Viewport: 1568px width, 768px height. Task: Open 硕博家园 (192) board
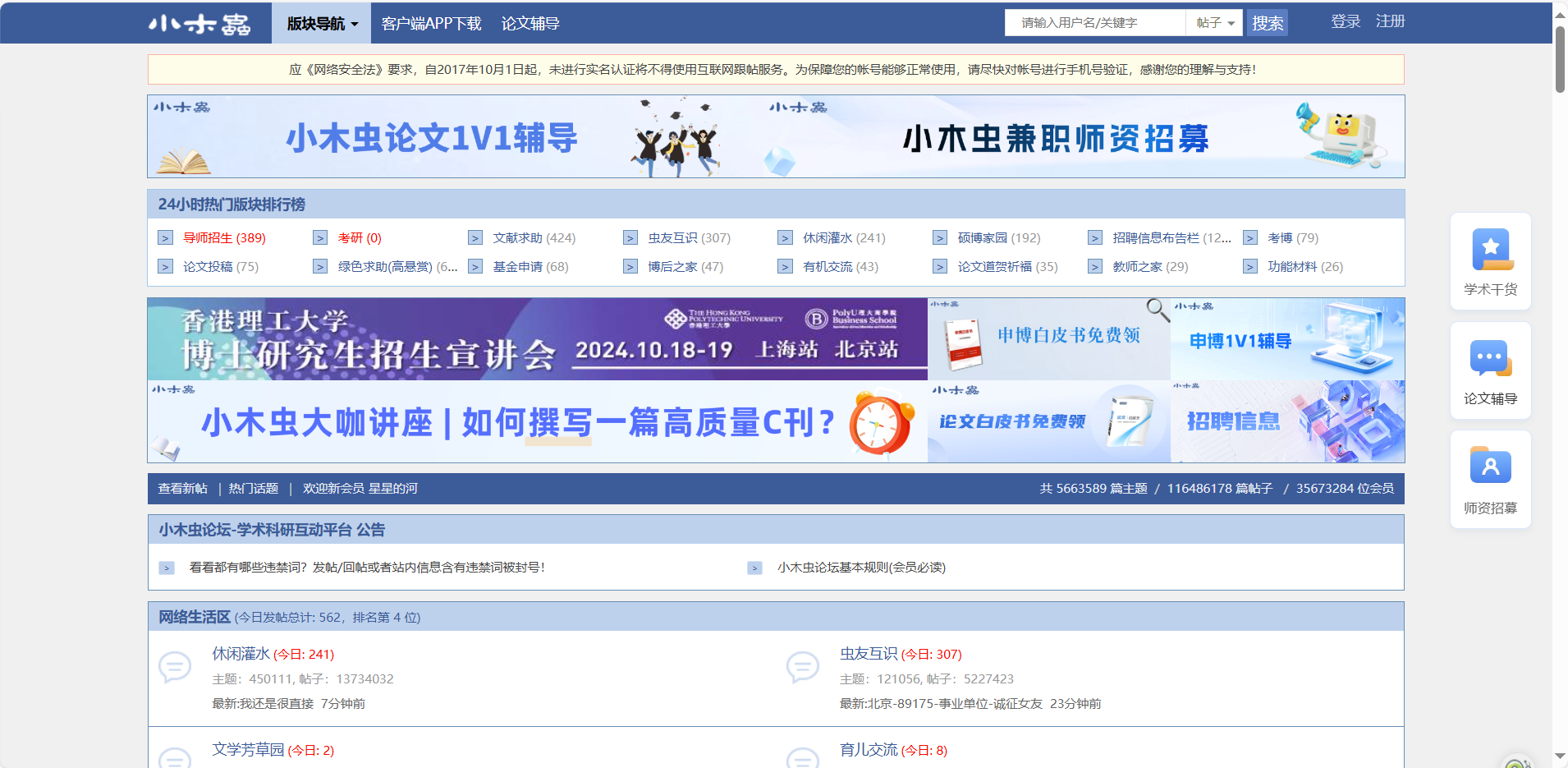point(999,238)
